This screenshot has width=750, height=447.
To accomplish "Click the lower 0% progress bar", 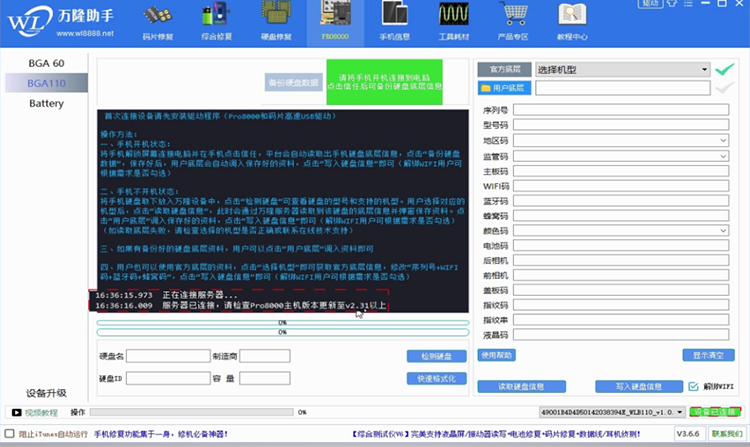I will pyautogui.click(x=283, y=332).
